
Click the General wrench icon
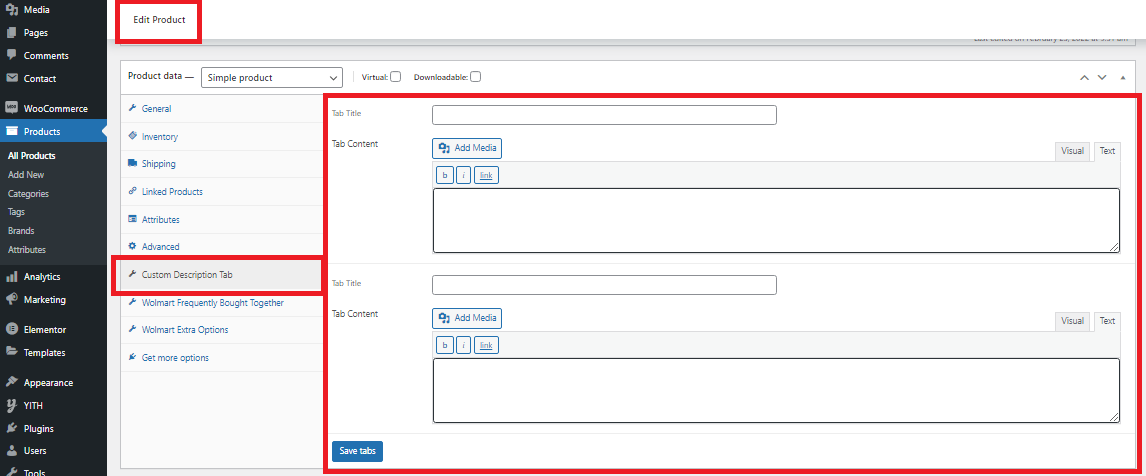132,108
